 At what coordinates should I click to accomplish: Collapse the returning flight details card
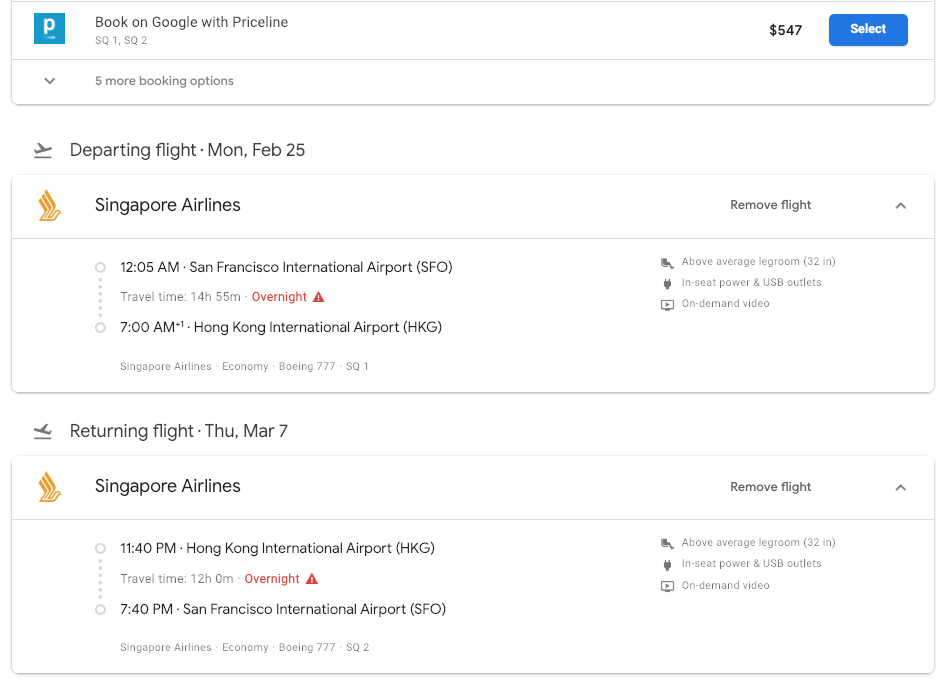click(900, 488)
